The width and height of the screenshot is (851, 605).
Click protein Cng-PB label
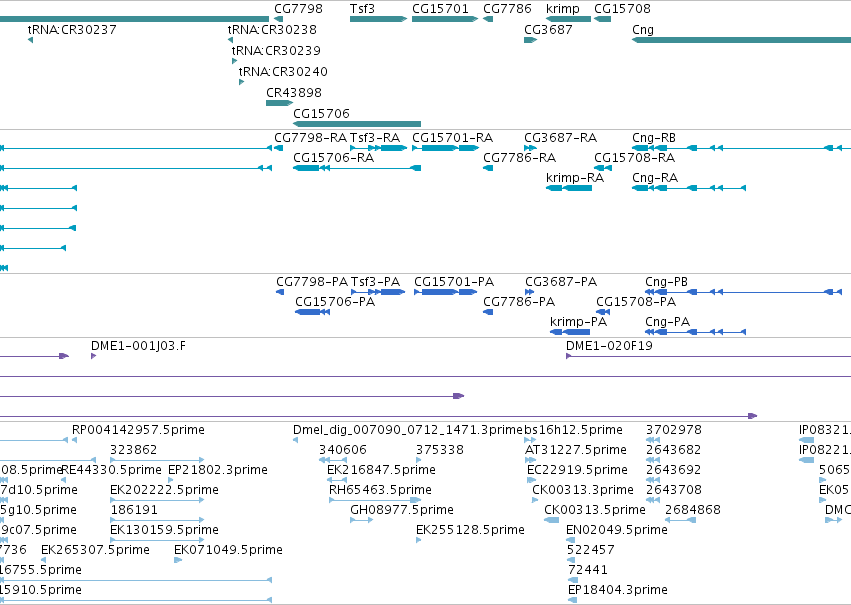click(x=666, y=282)
